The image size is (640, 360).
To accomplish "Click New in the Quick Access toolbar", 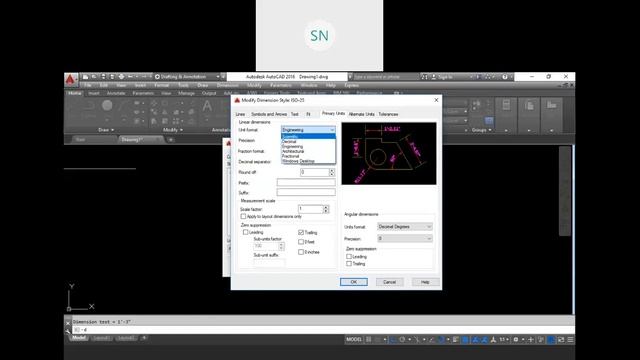I will [x=85, y=77].
